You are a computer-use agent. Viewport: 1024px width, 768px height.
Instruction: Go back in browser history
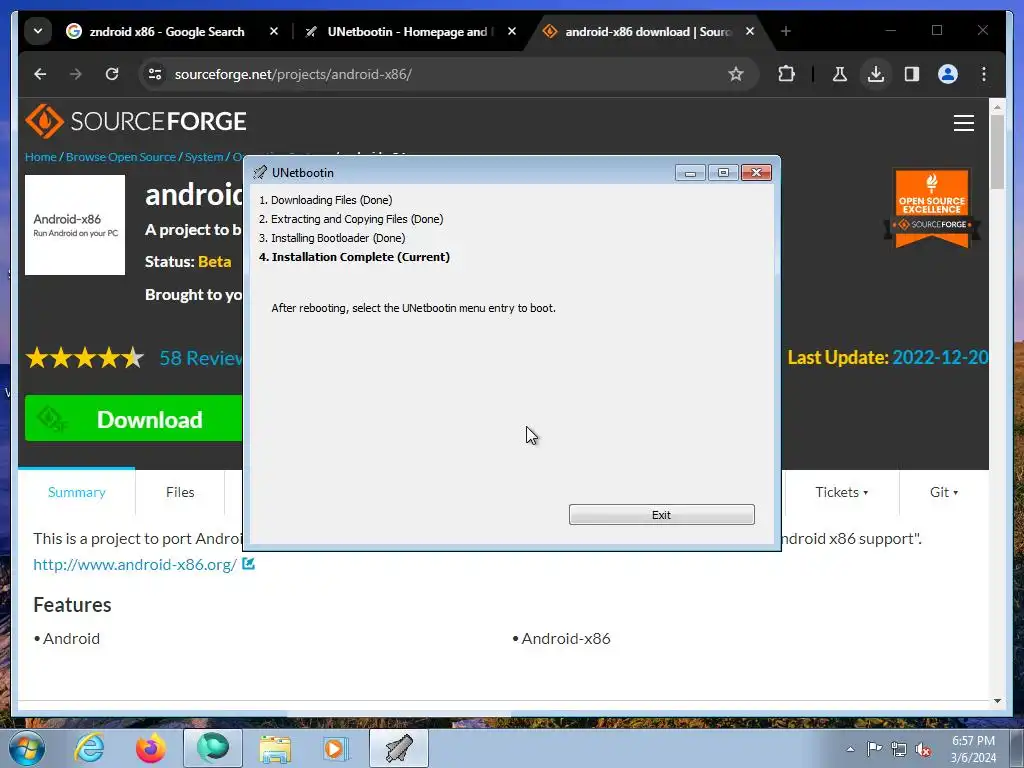[40, 74]
